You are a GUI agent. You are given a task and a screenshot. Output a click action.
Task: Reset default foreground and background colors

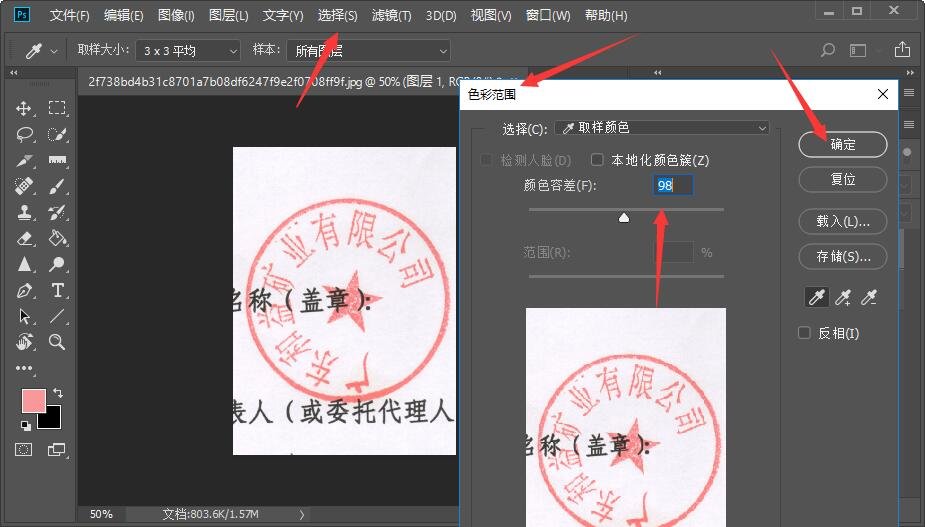point(25,425)
